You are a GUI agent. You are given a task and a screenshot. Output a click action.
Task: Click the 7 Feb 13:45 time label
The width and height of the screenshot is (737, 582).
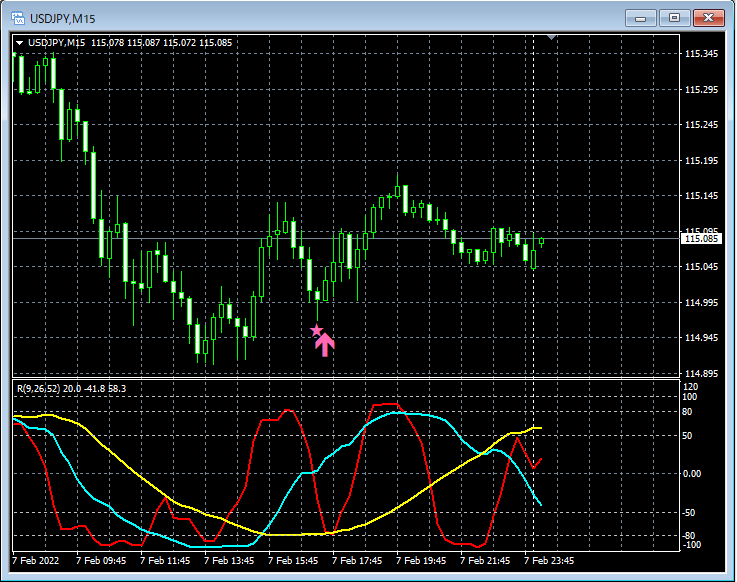229,560
